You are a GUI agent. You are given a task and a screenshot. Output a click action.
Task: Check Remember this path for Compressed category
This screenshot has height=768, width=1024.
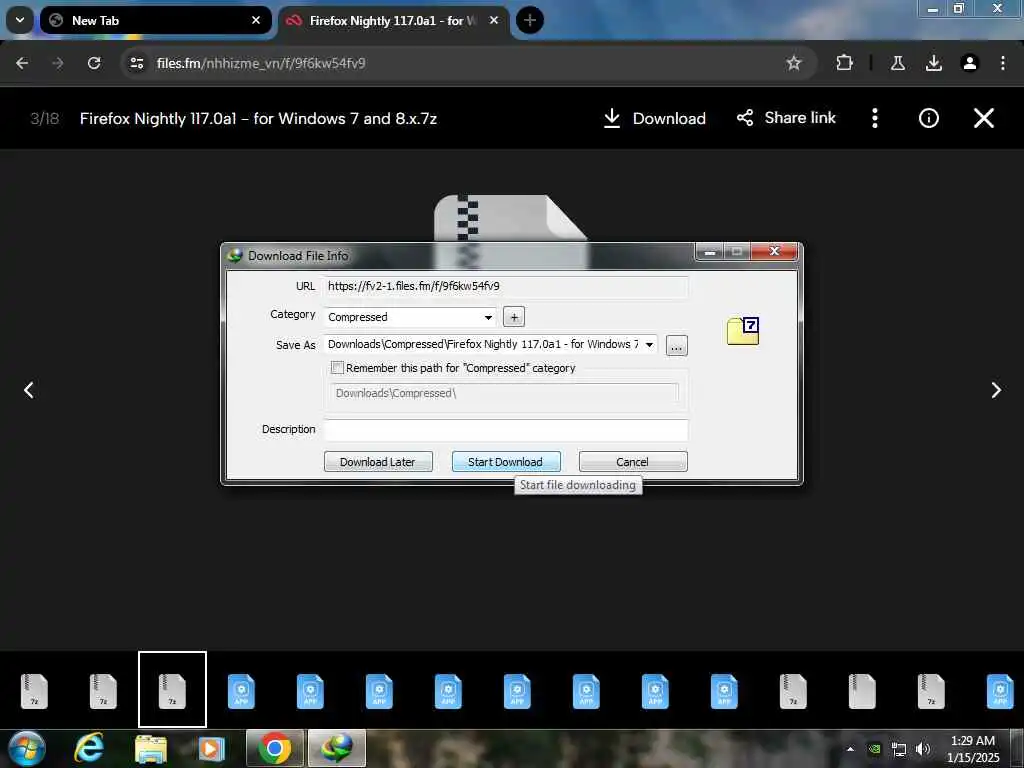pos(337,368)
